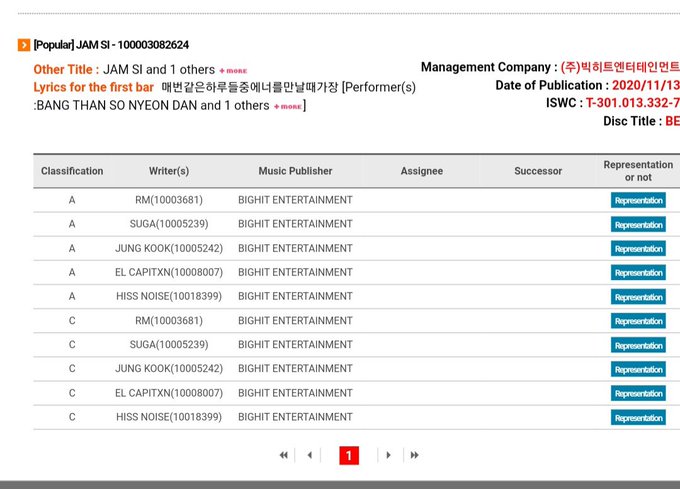Screen dimensions: 680x489
Task: Go to previous page arrow
Action: pos(309,455)
